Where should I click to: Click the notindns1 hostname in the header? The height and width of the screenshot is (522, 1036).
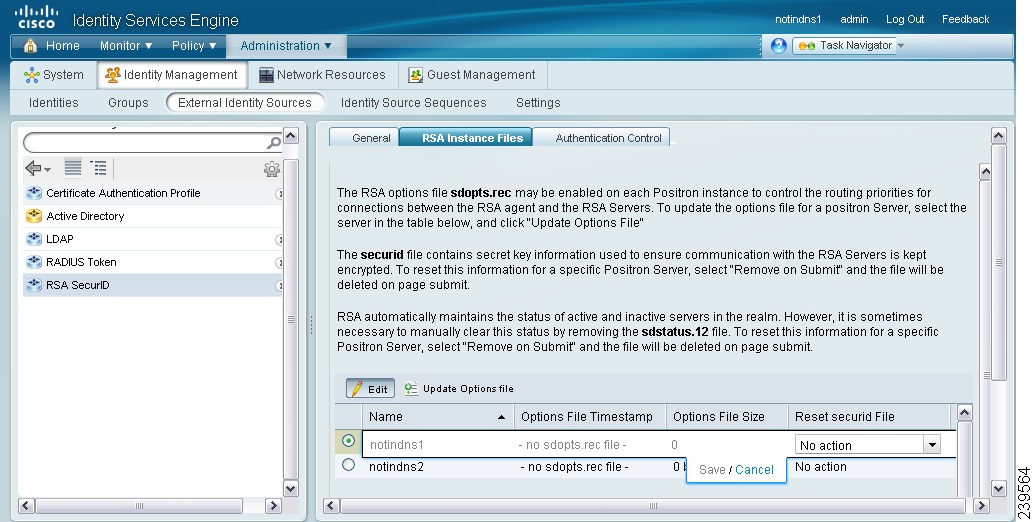click(797, 19)
